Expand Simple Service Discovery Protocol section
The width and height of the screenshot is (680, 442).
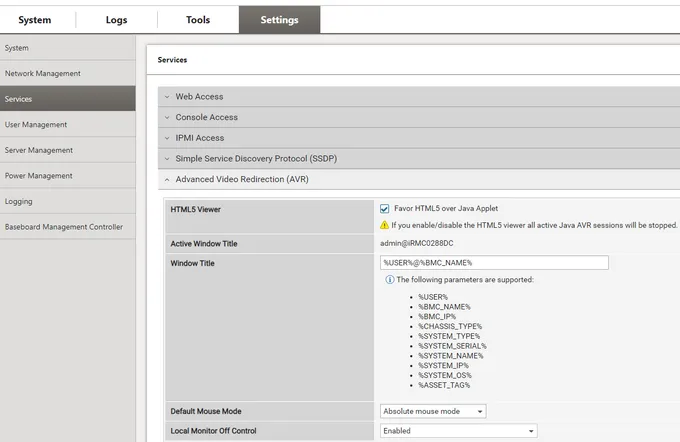point(419,159)
